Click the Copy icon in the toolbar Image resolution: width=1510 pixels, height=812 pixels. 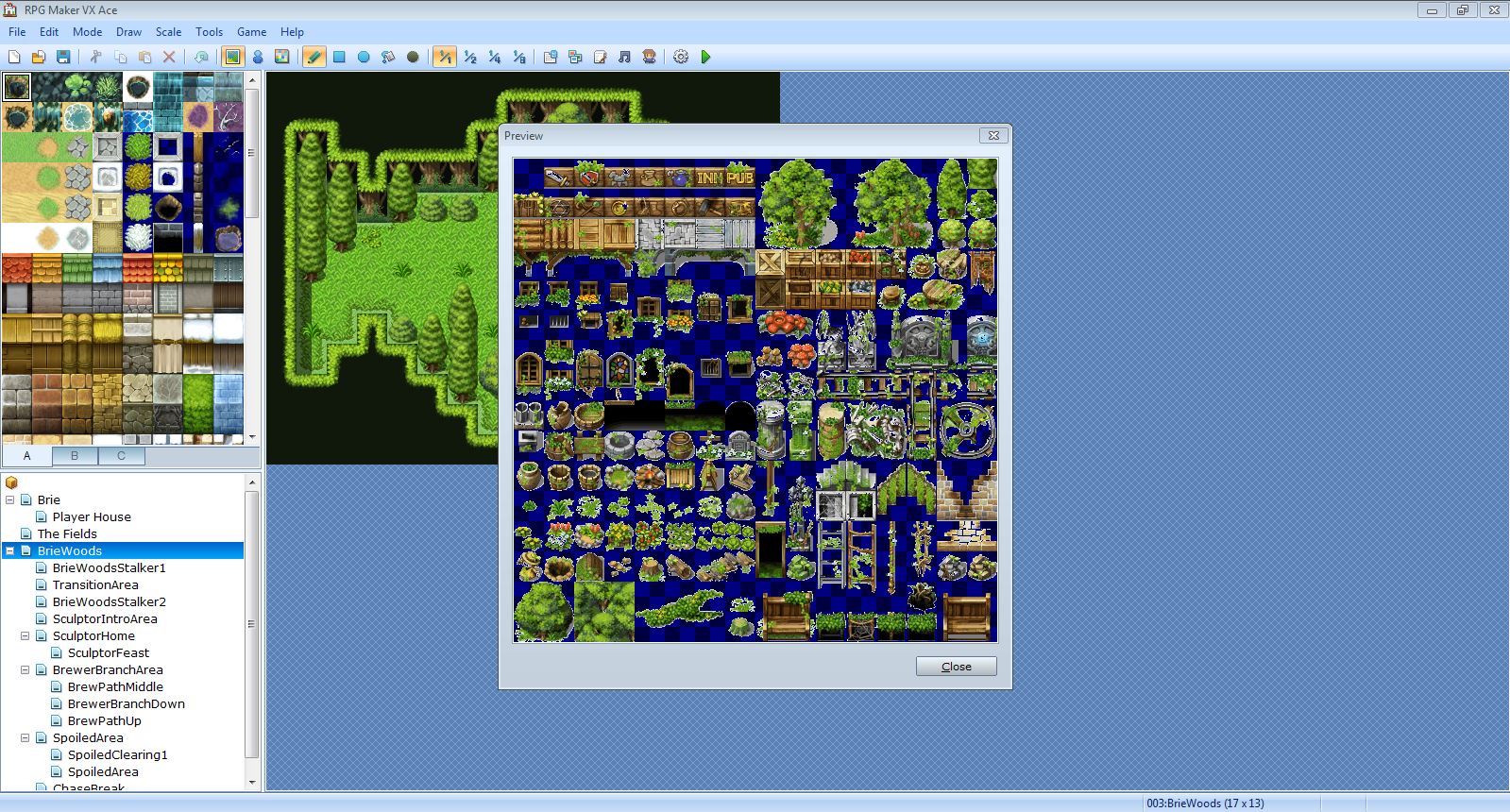tap(120, 57)
